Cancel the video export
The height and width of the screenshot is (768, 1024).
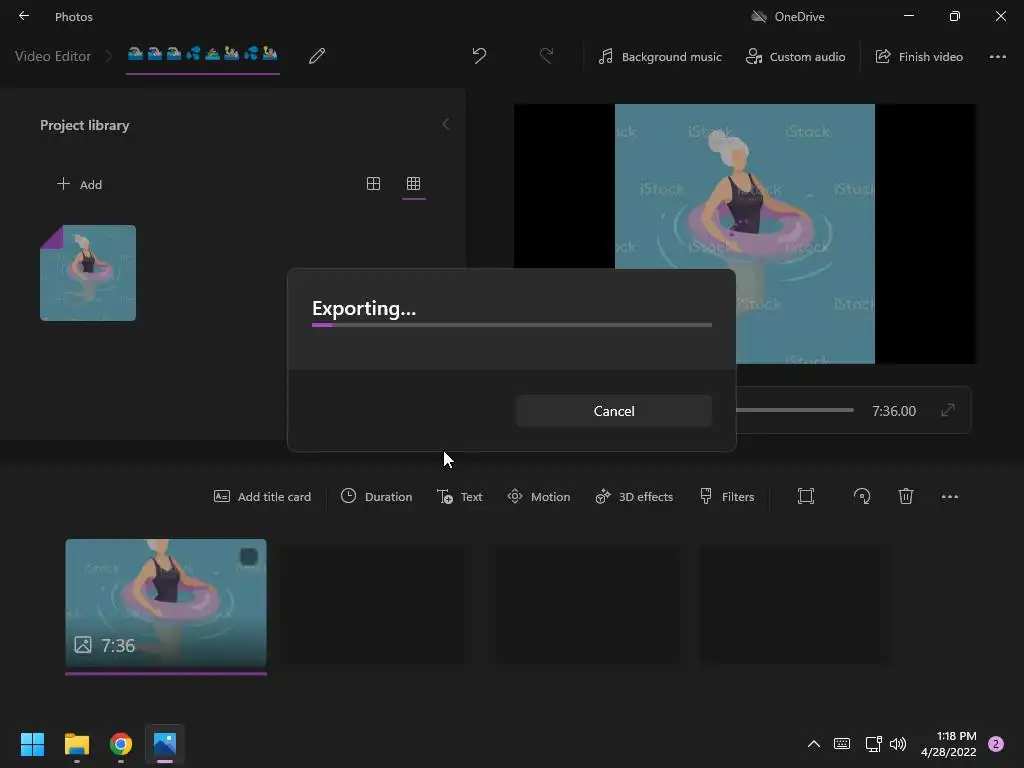[x=613, y=411]
